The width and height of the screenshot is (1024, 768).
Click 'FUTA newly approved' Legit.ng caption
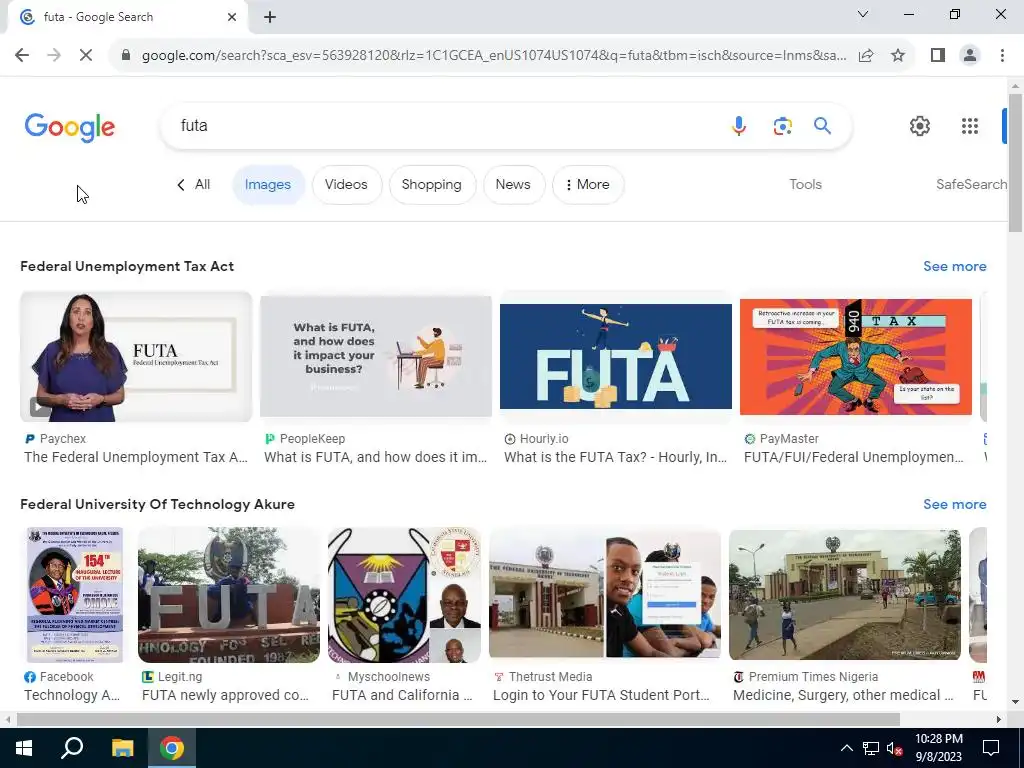(225, 695)
